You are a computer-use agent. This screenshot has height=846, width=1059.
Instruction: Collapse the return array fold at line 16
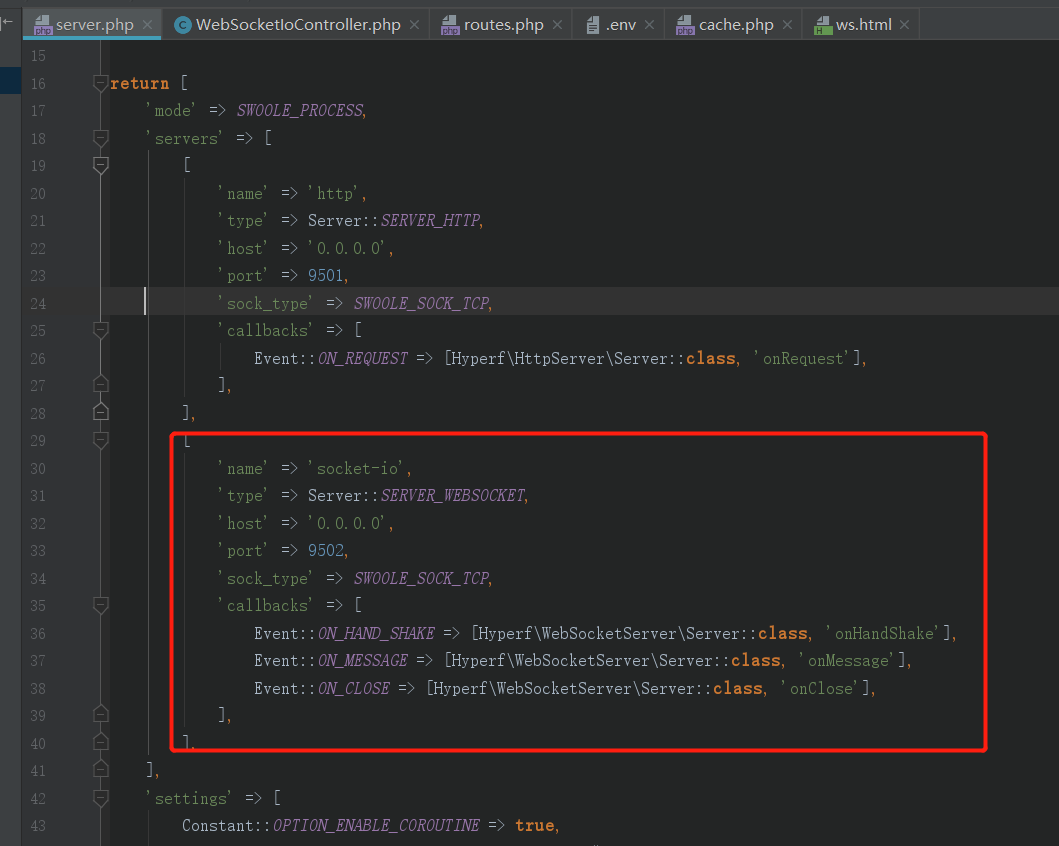(101, 84)
